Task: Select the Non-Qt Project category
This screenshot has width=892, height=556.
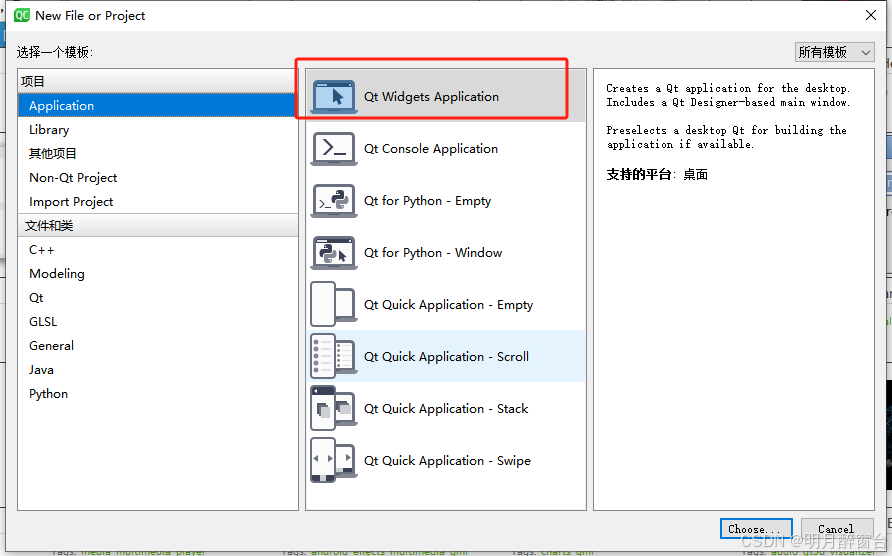Action: [x=158, y=178]
